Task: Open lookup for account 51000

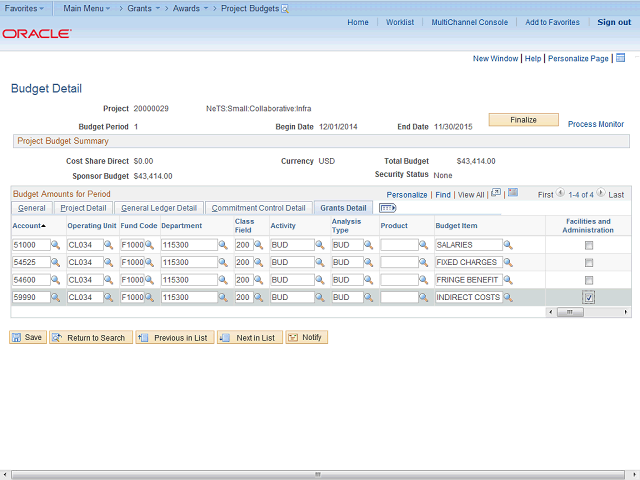Action: pos(56,245)
